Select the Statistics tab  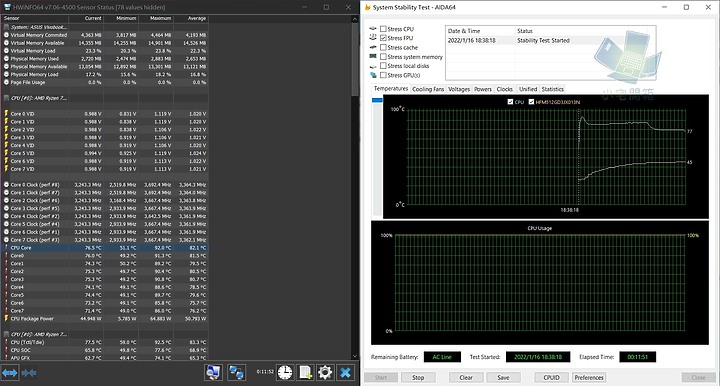point(552,89)
